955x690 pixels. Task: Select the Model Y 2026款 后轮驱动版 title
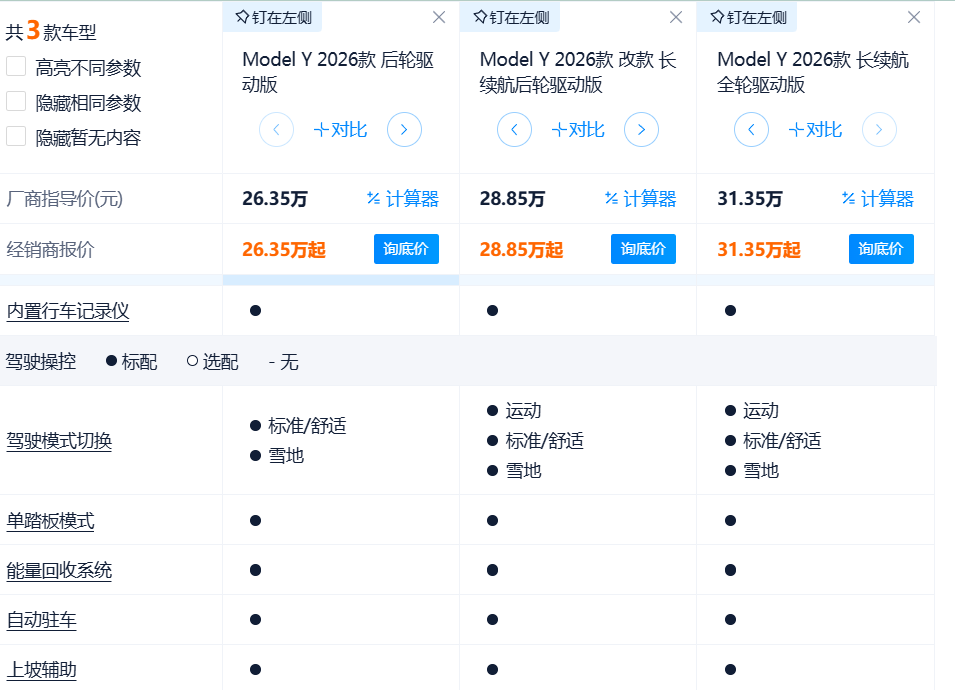tap(338, 72)
